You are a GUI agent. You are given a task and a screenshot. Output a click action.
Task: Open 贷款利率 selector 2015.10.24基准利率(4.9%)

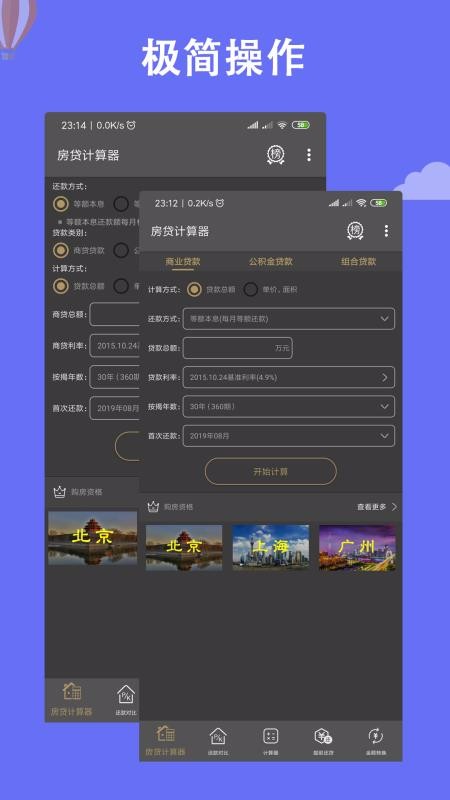pos(289,378)
